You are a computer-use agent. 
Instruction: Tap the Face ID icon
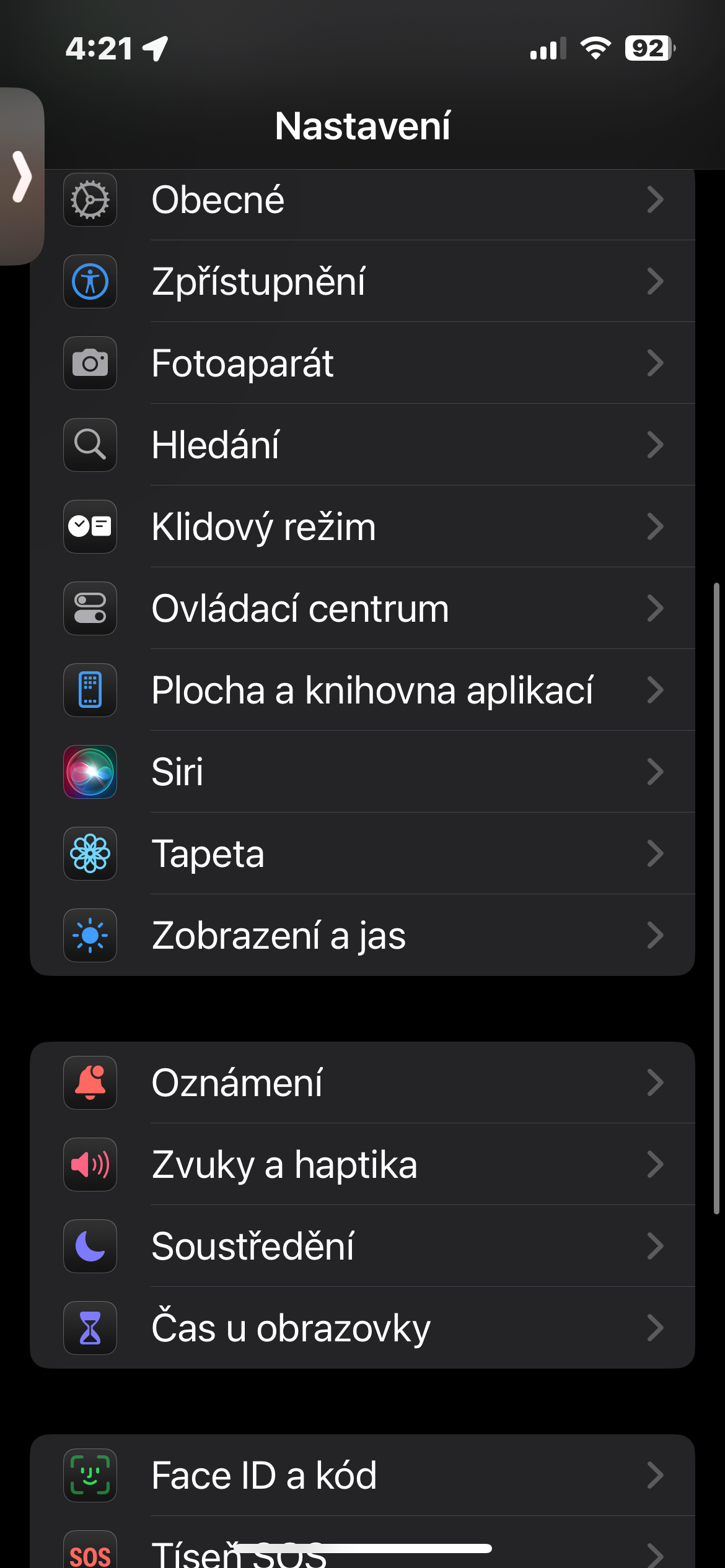point(90,1475)
